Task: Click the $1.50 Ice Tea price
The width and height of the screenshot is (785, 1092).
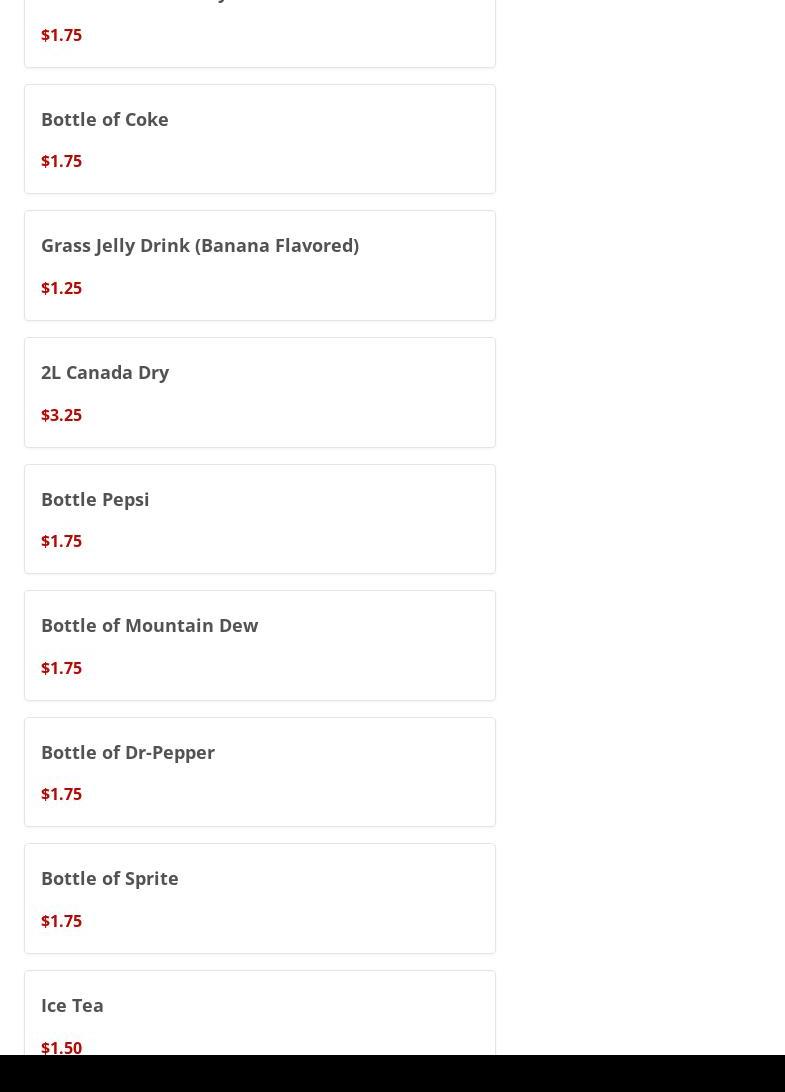Action: pyautogui.click(x=61, y=1048)
